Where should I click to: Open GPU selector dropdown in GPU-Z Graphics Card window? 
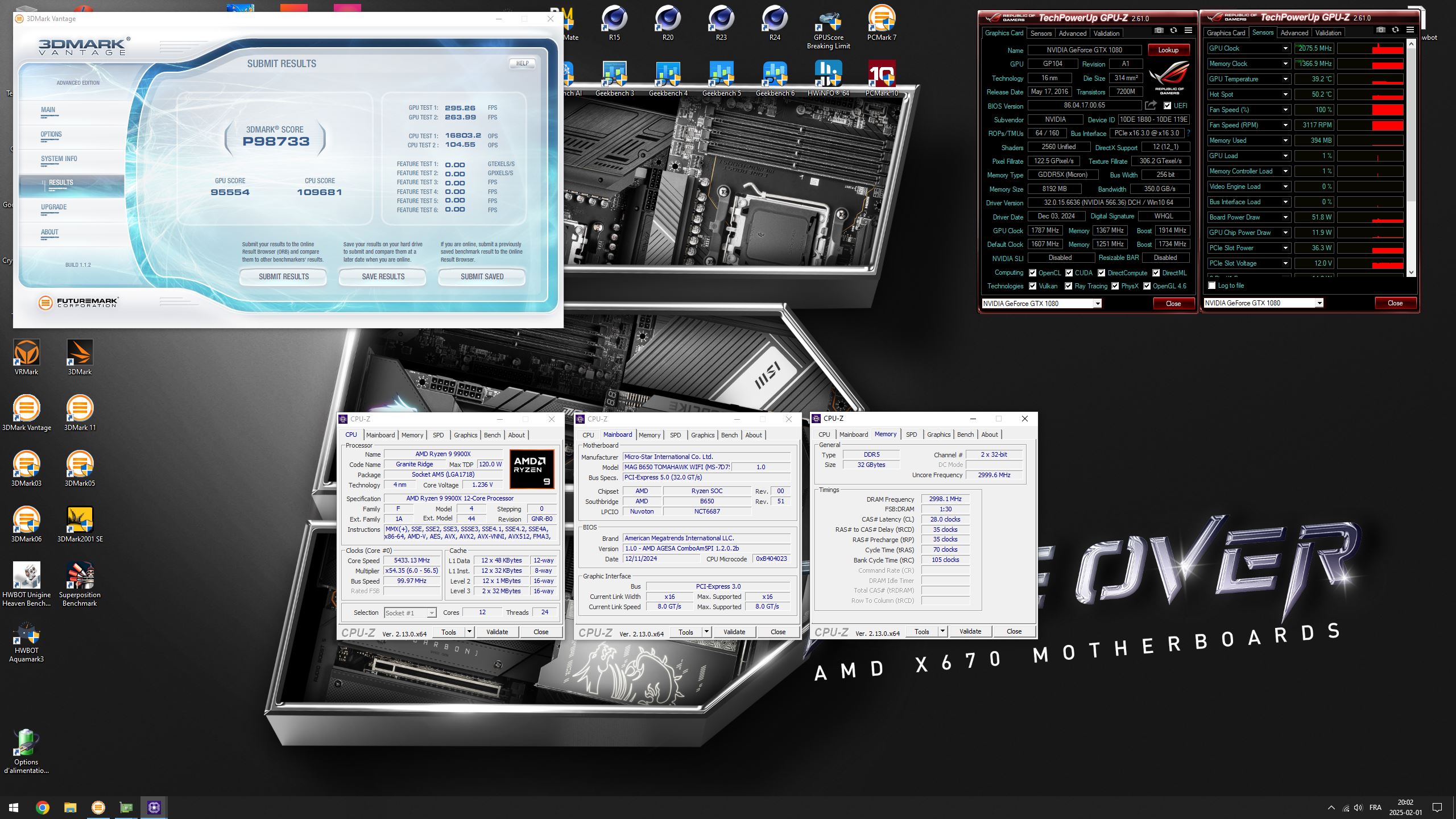coord(1098,304)
